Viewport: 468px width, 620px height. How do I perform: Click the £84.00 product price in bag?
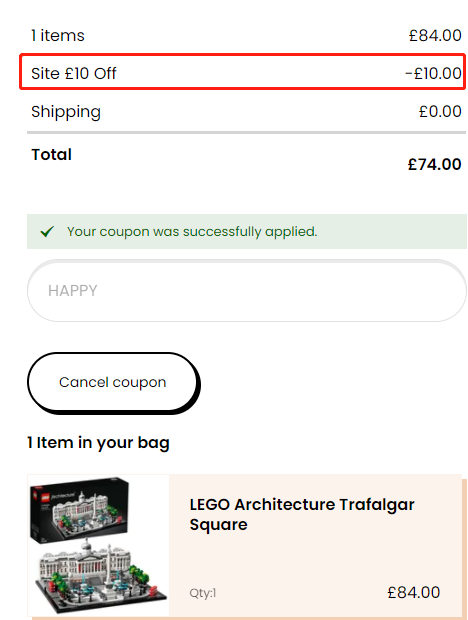pyautogui.click(x=413, y=592)
